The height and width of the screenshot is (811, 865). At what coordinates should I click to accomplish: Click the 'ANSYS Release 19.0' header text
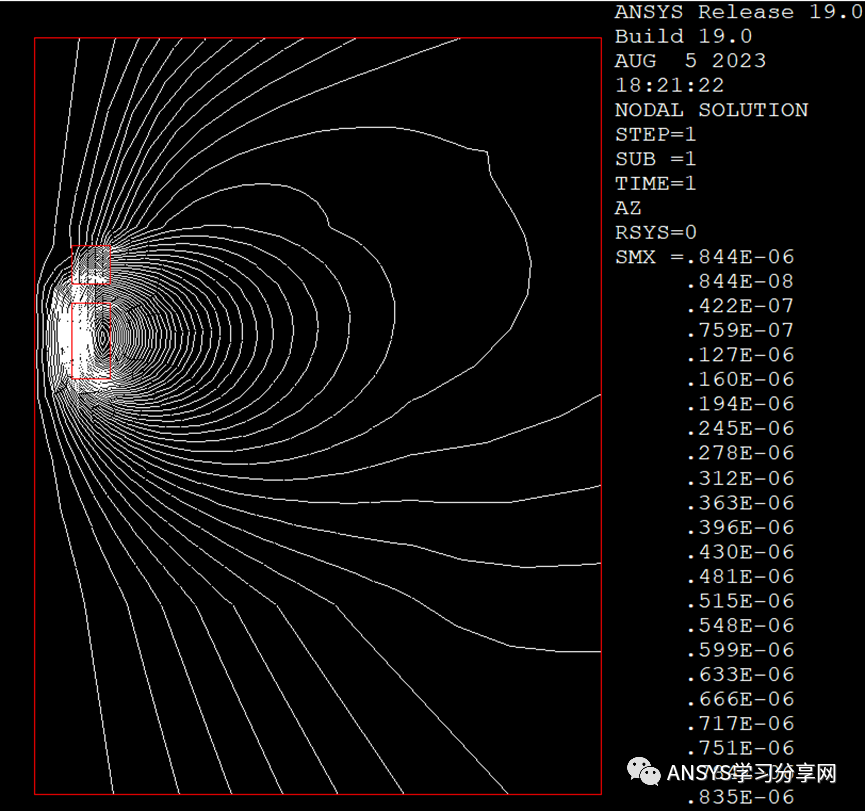[740, 12]
